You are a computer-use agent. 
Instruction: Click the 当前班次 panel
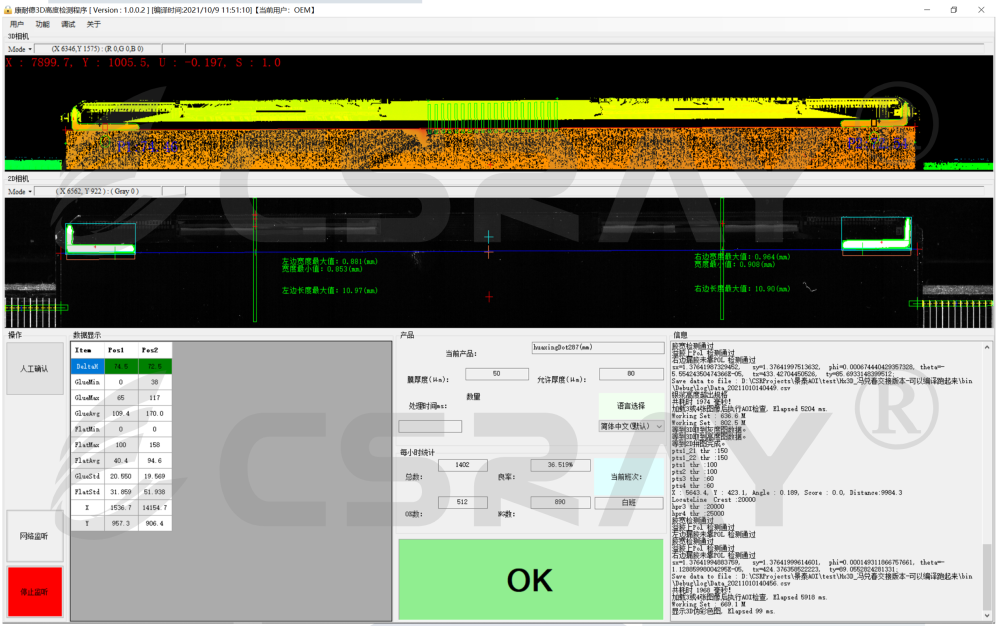coord(628,477)
